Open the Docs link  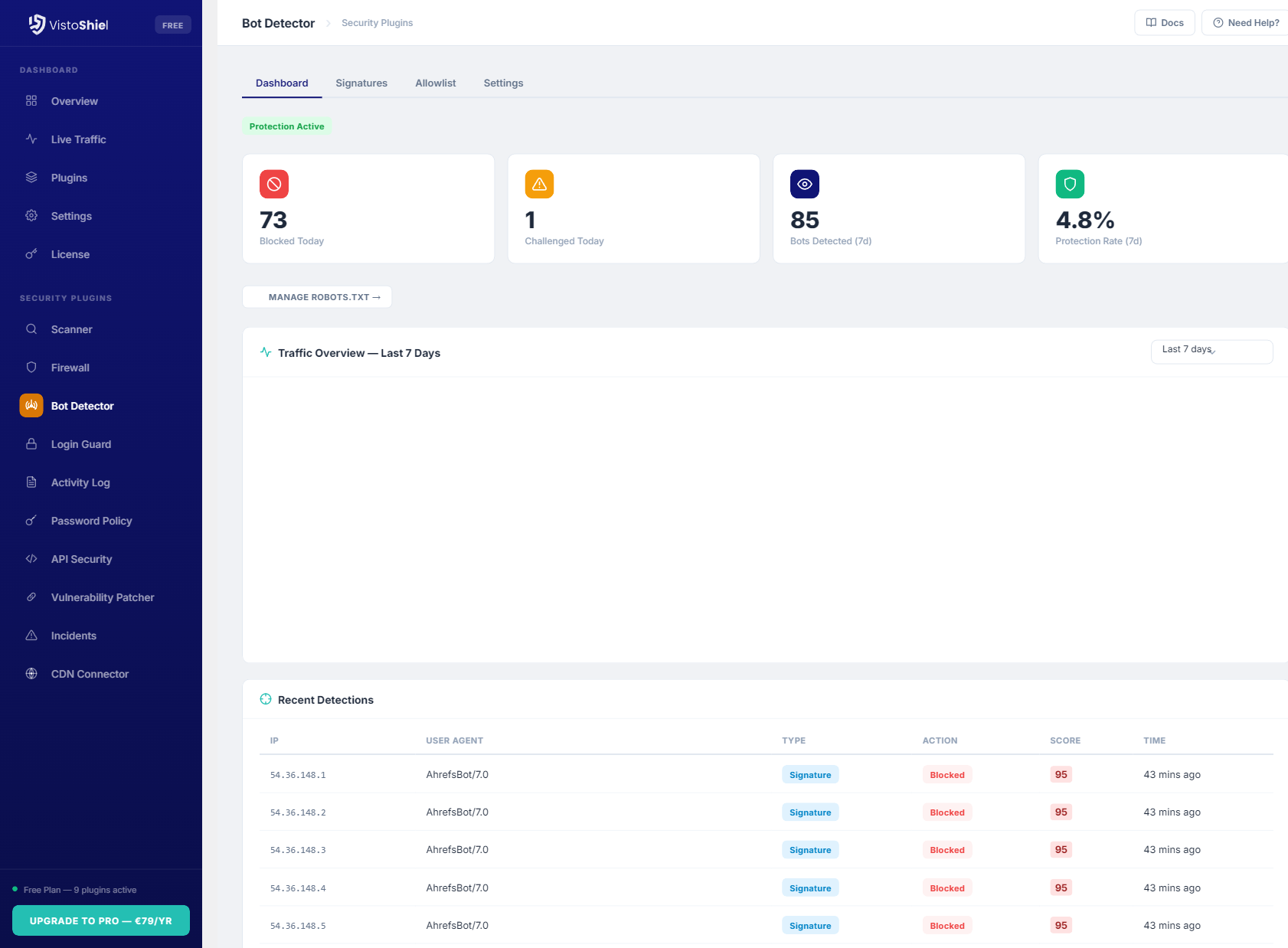coord(1164,23)
